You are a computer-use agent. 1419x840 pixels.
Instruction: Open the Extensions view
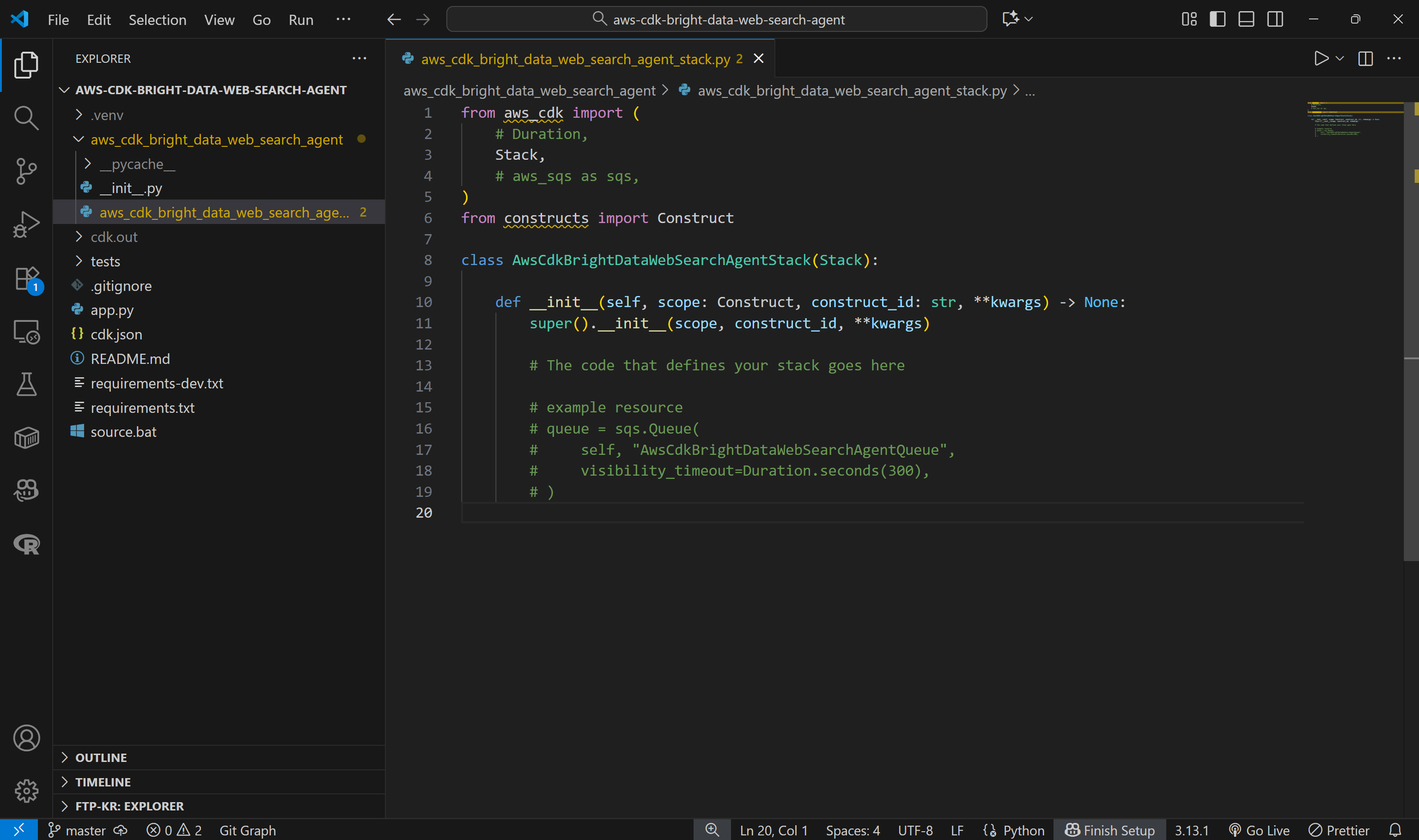(x=27, y=278)
